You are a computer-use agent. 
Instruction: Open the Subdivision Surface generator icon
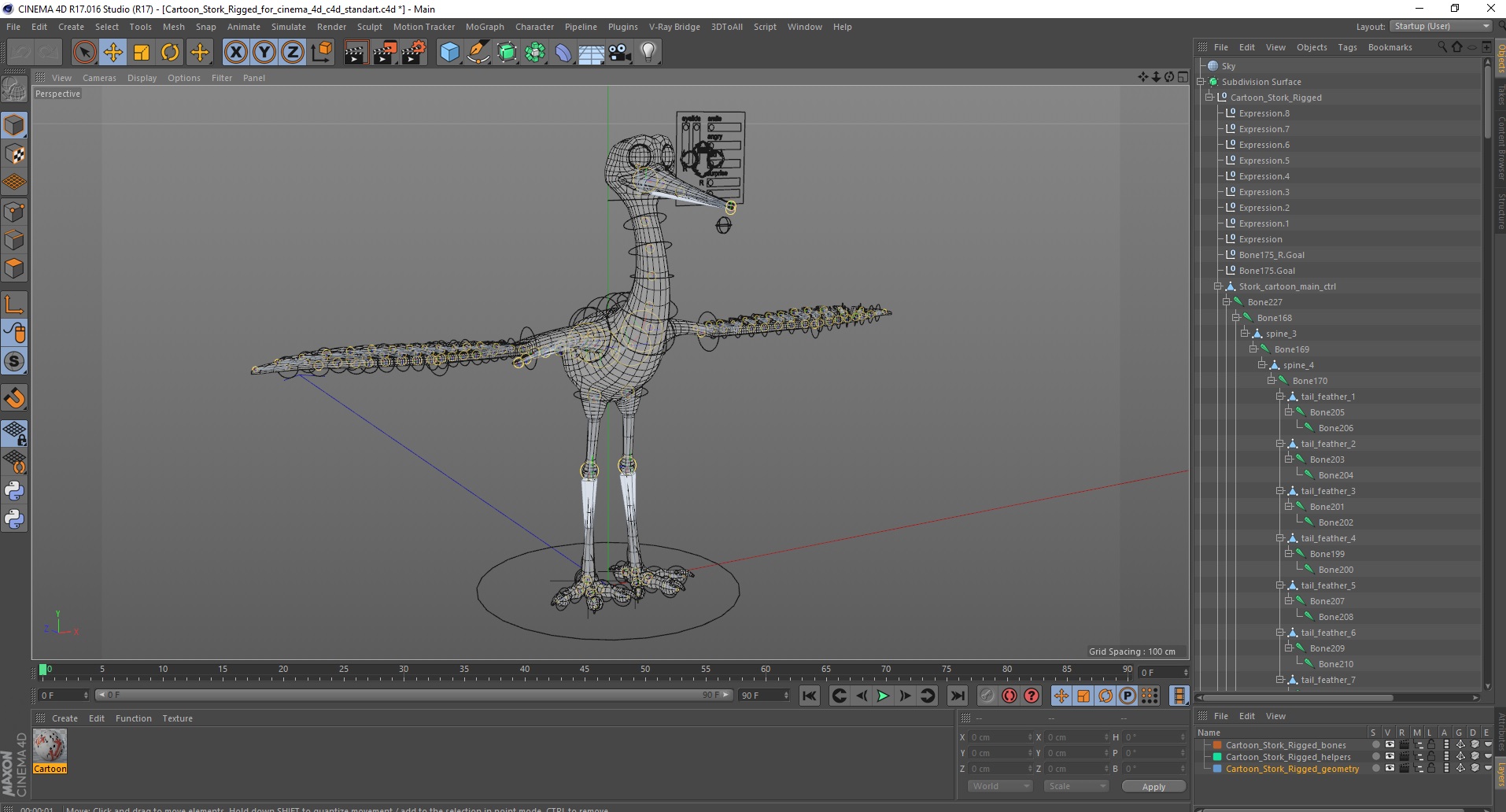[x=507, y=53]
